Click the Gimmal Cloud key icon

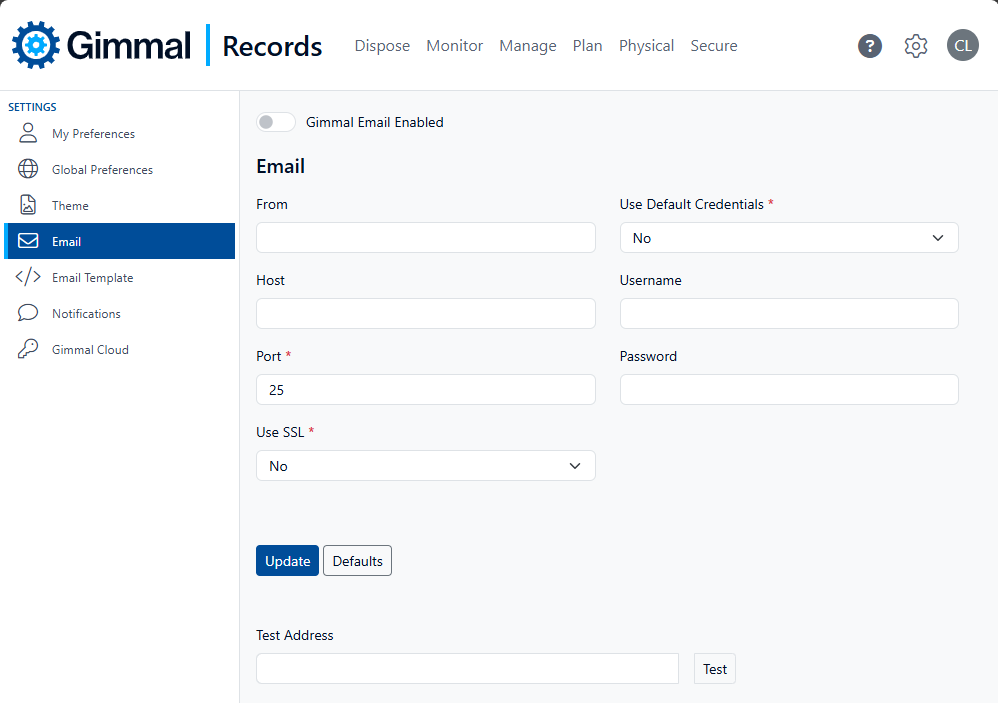28,349
